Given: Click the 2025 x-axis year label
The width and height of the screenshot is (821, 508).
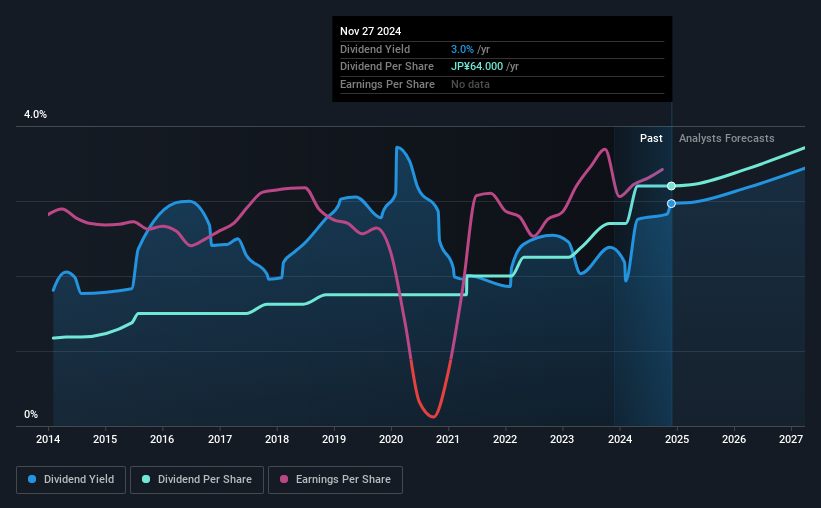Looking at the screenshot, I should [x=677, y=439].
